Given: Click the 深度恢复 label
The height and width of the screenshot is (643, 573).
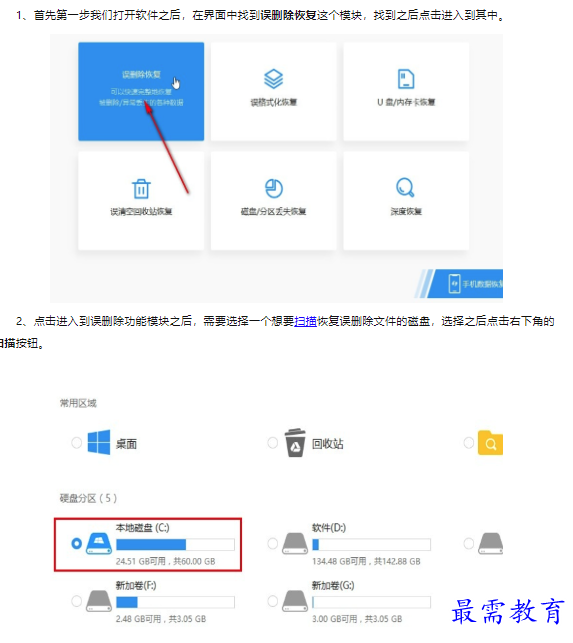Looking at the screenshot, I should (406, 212).
